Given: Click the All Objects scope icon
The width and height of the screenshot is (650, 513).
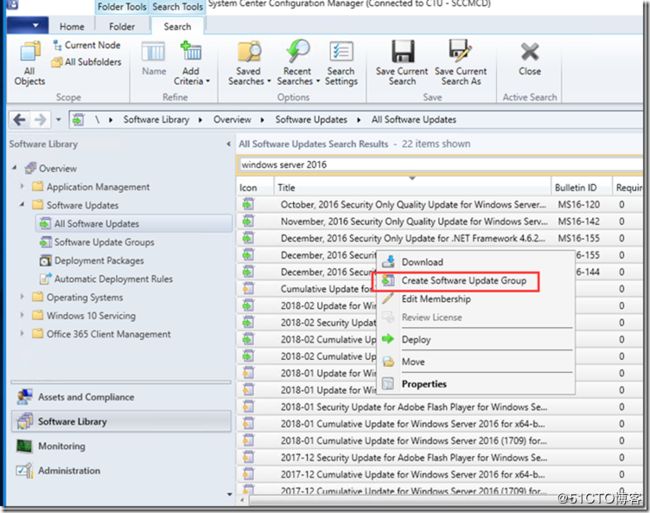Looking at the screenshot, I should [x=29, y=63].
